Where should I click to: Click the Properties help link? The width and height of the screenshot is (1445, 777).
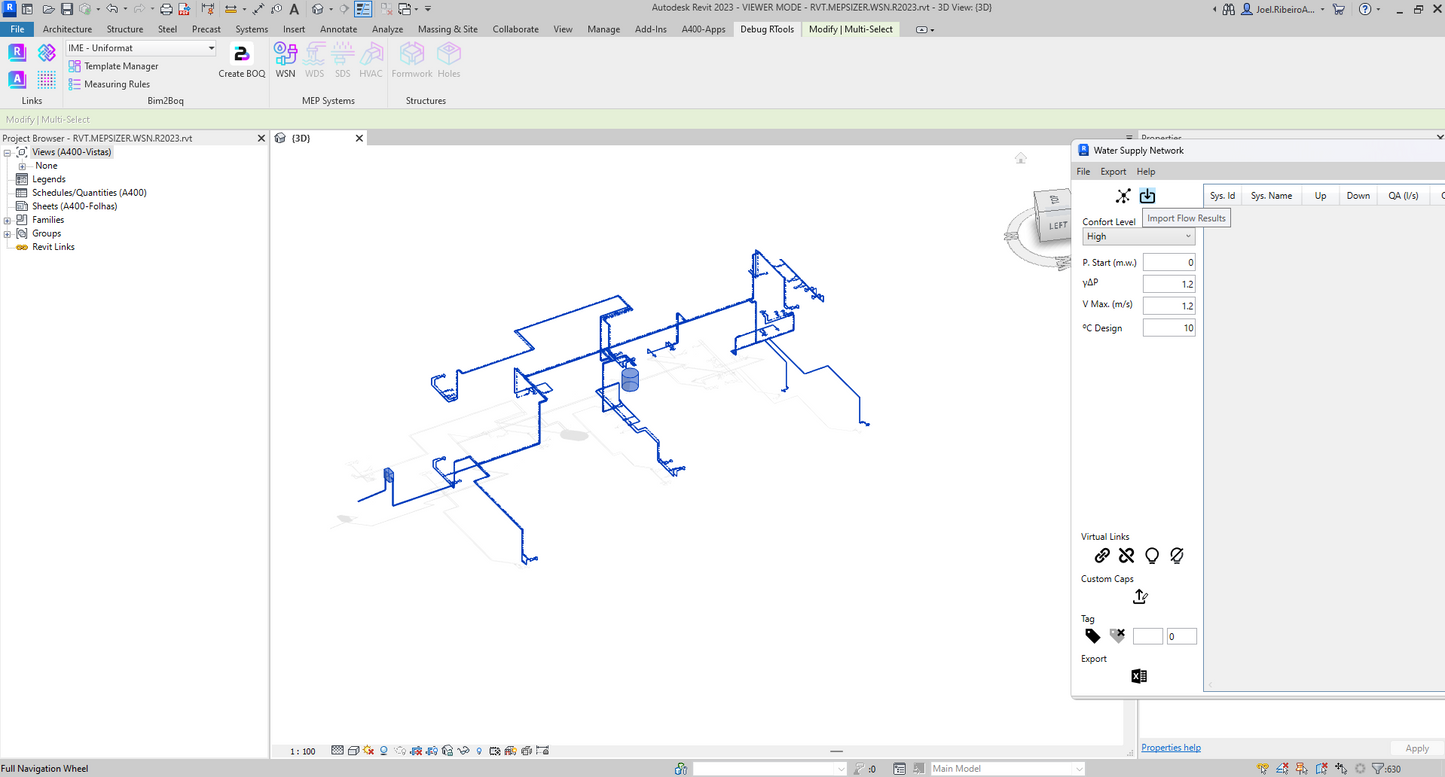coord(1170,748)
